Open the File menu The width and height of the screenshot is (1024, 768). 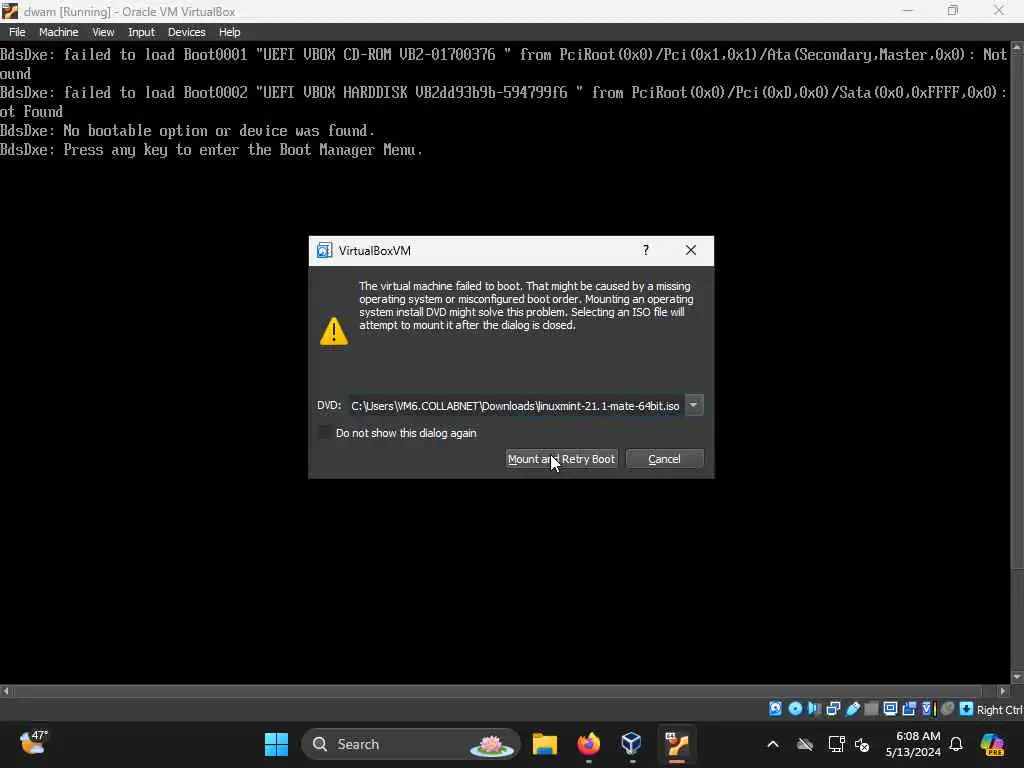[17, 32]
